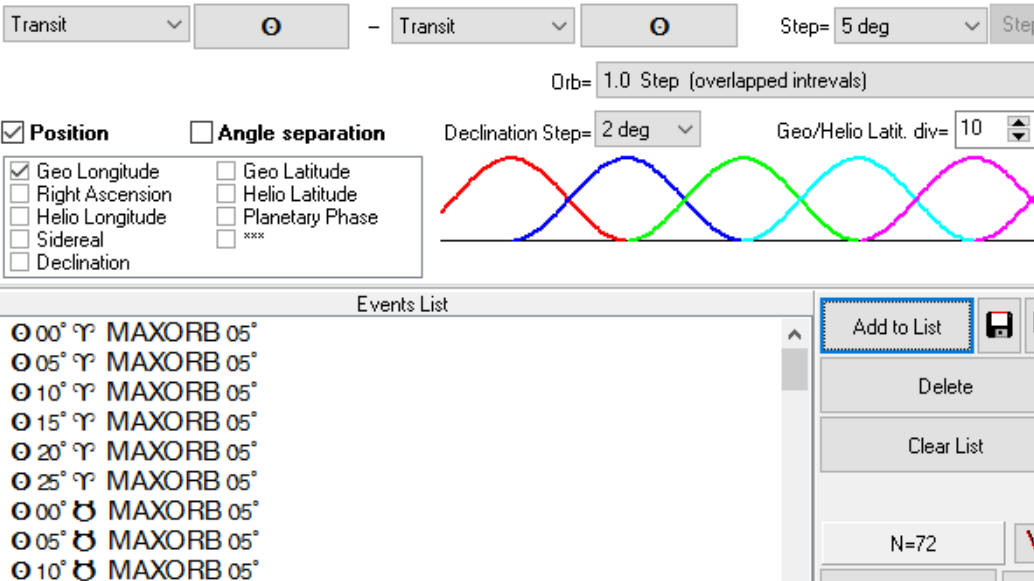
Task: Select the Sun 15° Aries event entry
Action: coord(133,421)
